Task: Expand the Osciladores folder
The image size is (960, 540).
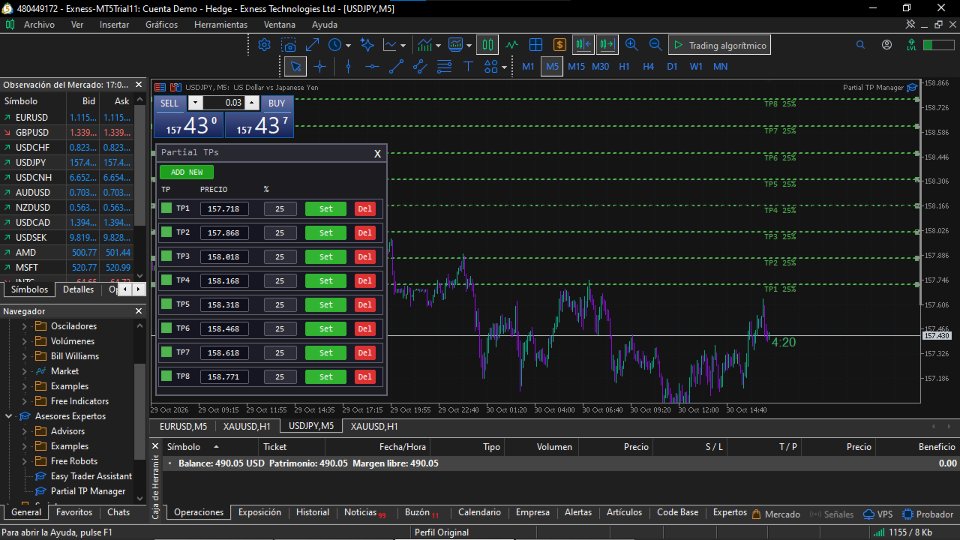Action: (24, 326)
